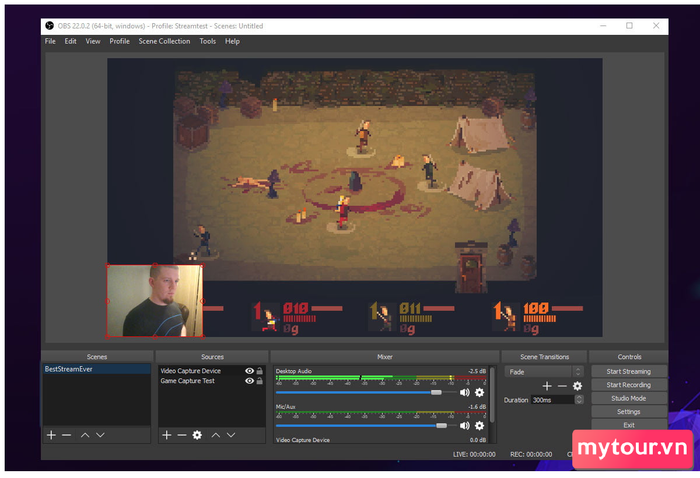Remove scene transition with minus icon

click(562, 386)
